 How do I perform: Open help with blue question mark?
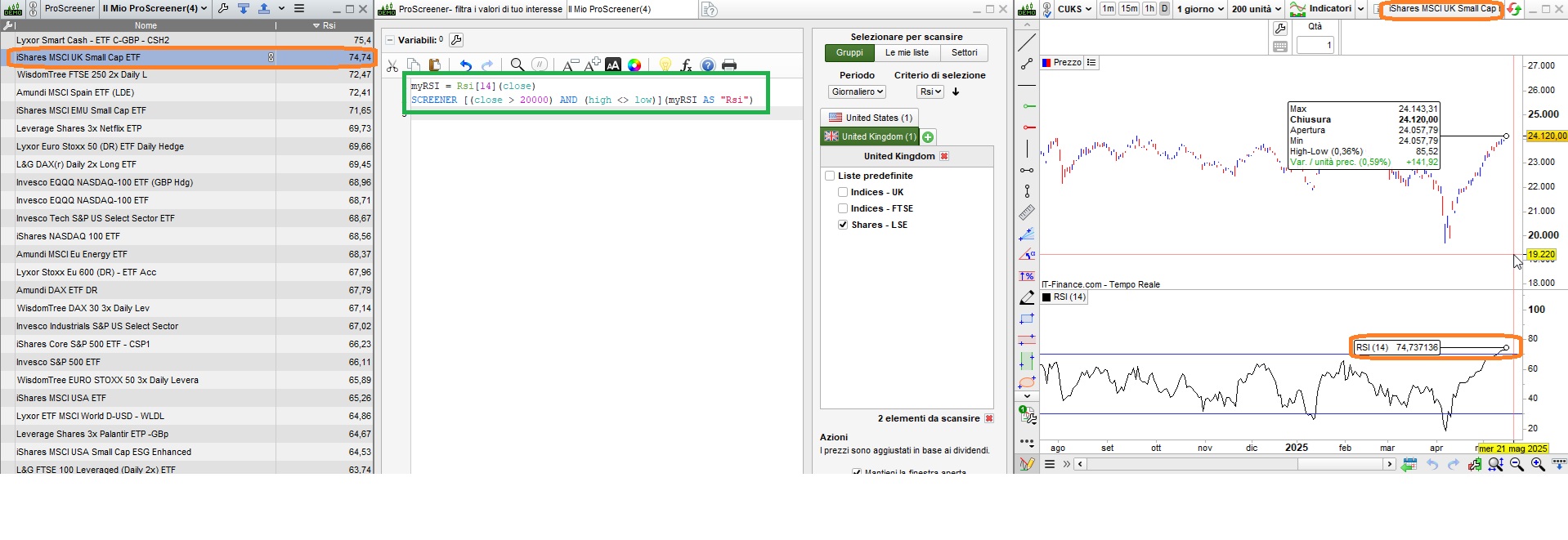click(708, 65)
